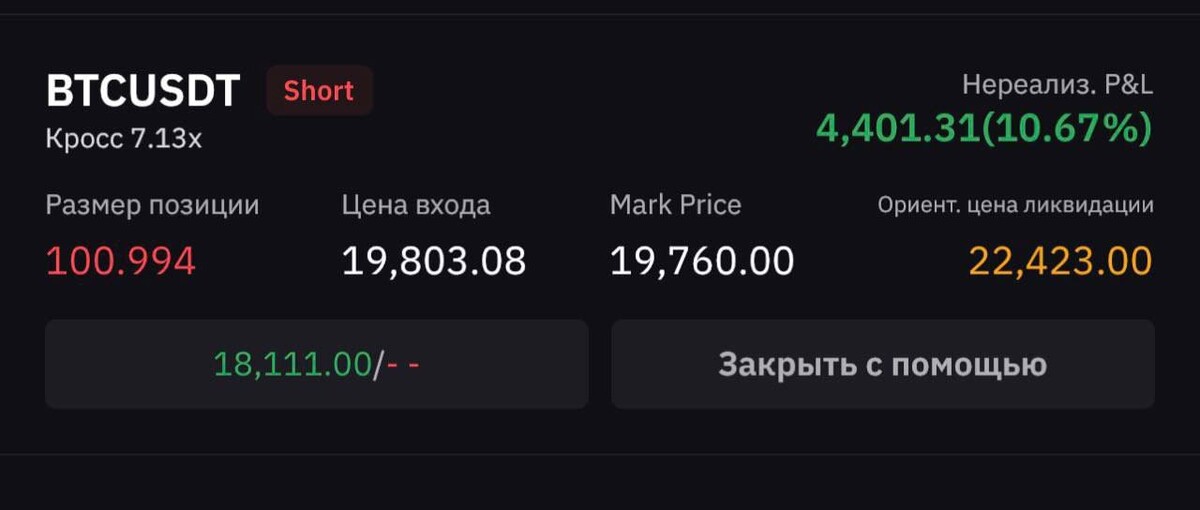This screenshot has height=510, width=1200.
Task: Click the 19,803.08 entry price
Action: pyautogui.click(x=433, y=261)
